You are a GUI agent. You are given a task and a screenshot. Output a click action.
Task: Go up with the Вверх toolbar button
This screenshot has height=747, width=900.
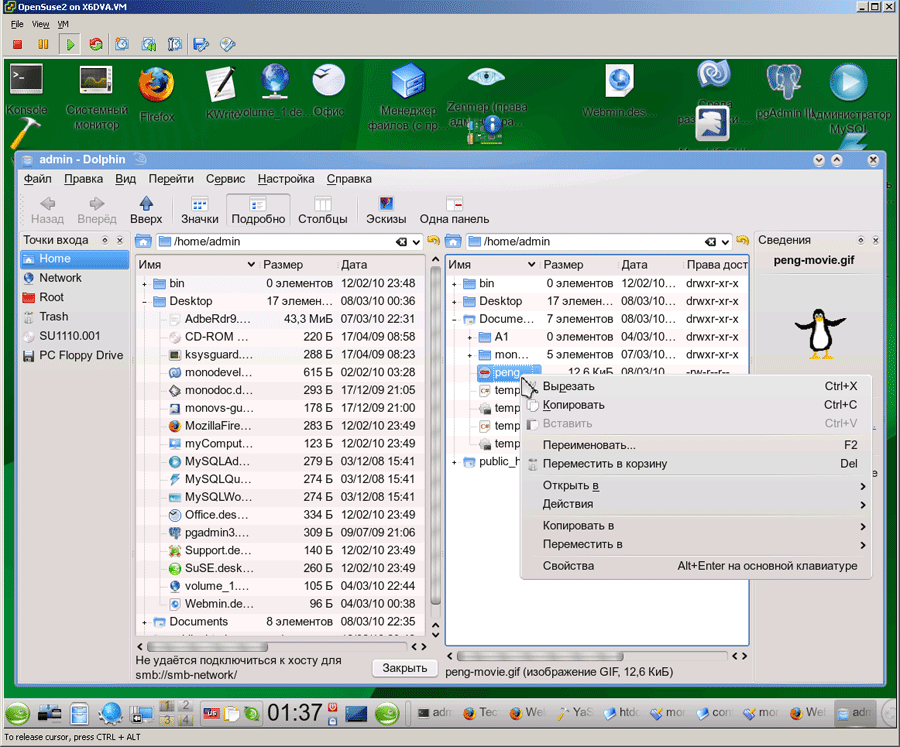146,210
